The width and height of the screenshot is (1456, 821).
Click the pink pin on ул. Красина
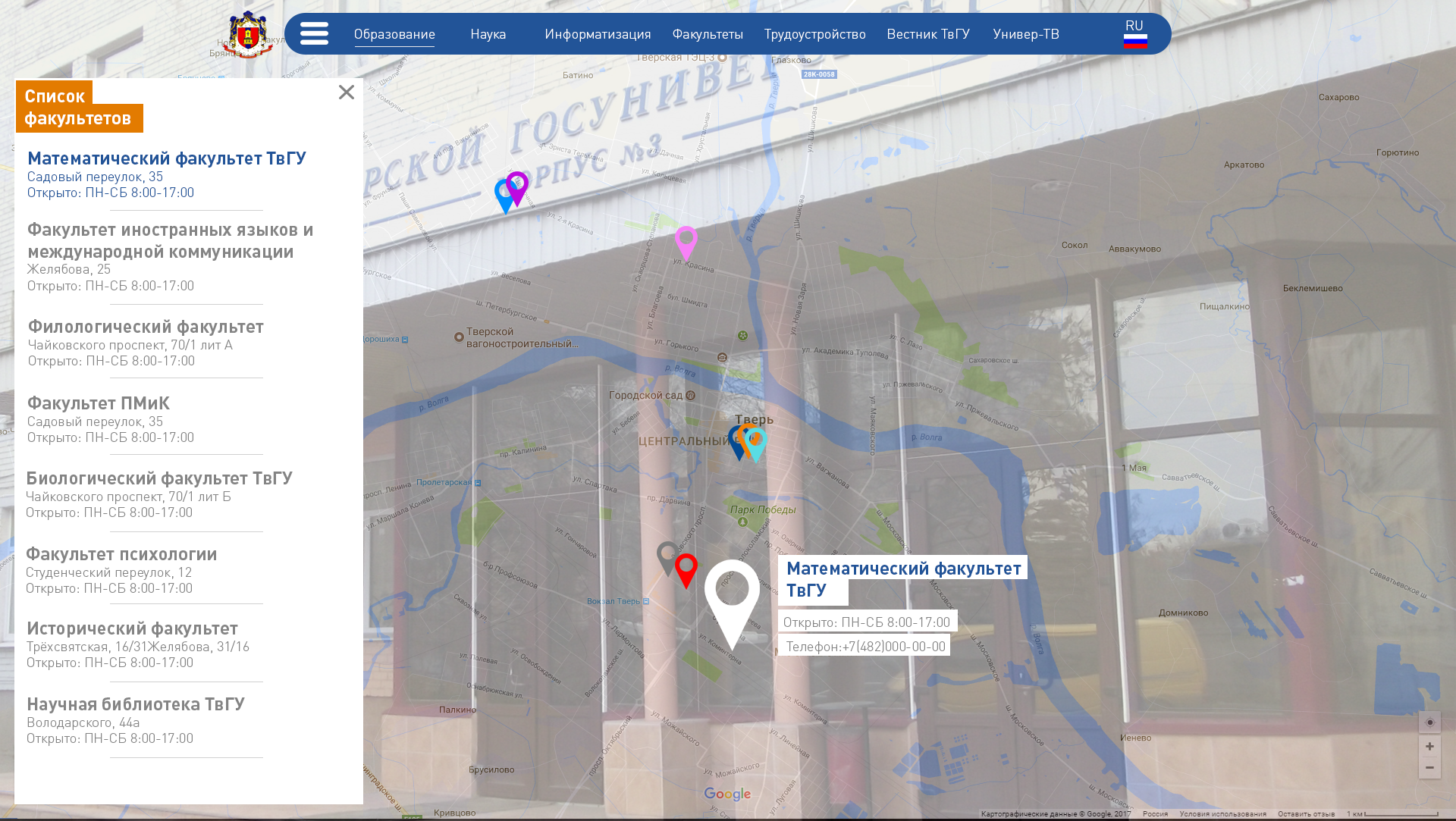(686, 243)
